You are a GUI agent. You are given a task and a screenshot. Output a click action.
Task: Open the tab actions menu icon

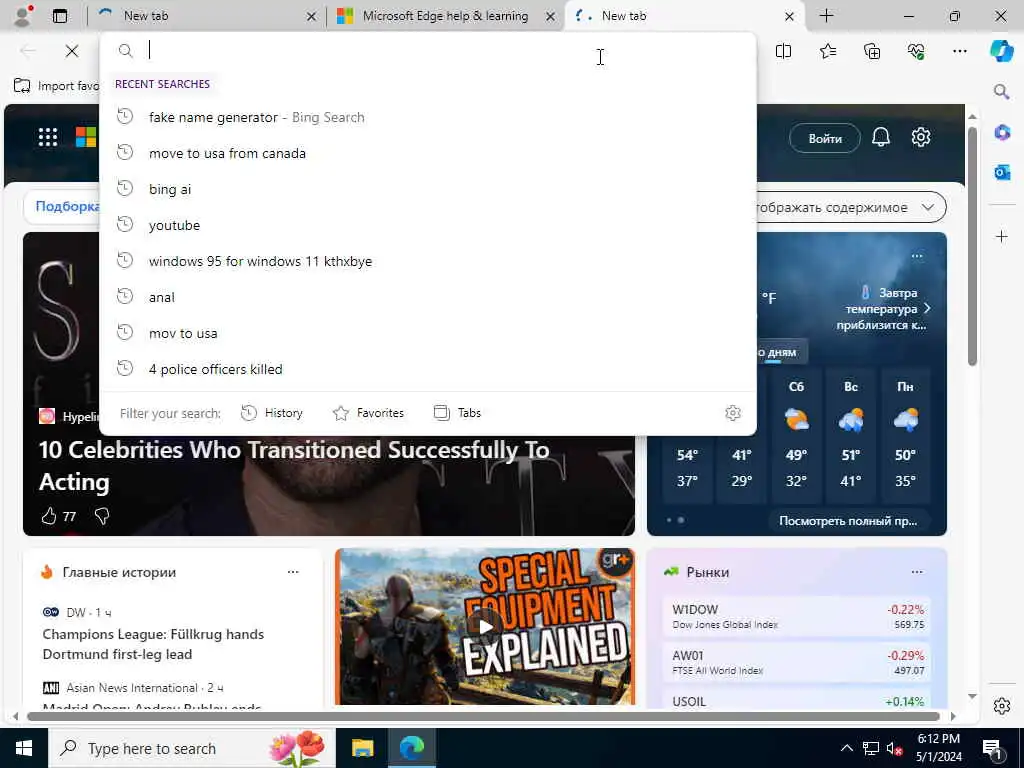pos(60,16)
